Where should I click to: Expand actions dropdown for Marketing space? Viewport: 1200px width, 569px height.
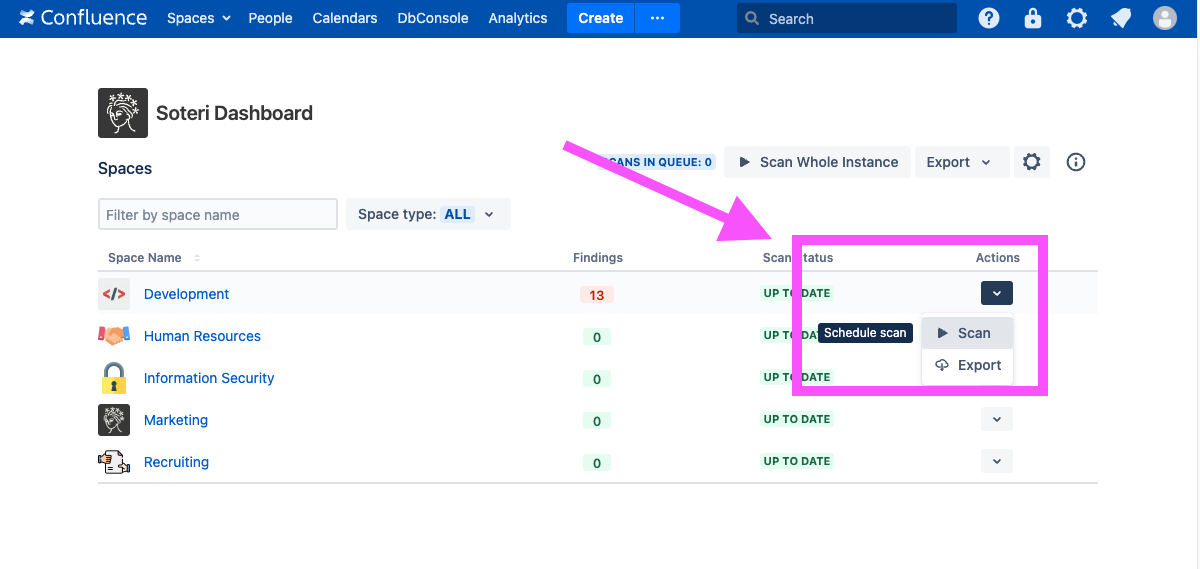996,419
